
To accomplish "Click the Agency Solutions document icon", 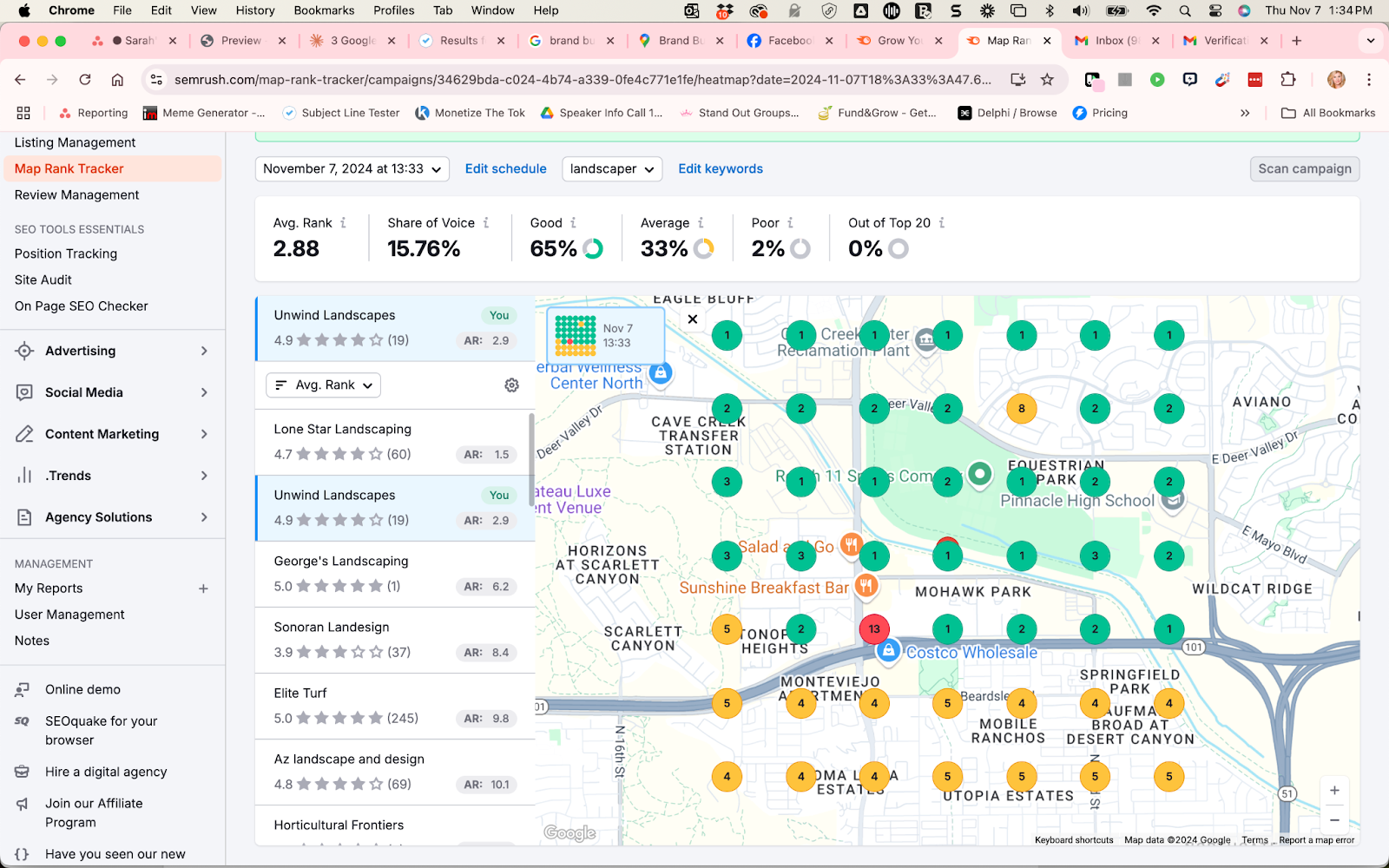I will click(x=24, y=517).
